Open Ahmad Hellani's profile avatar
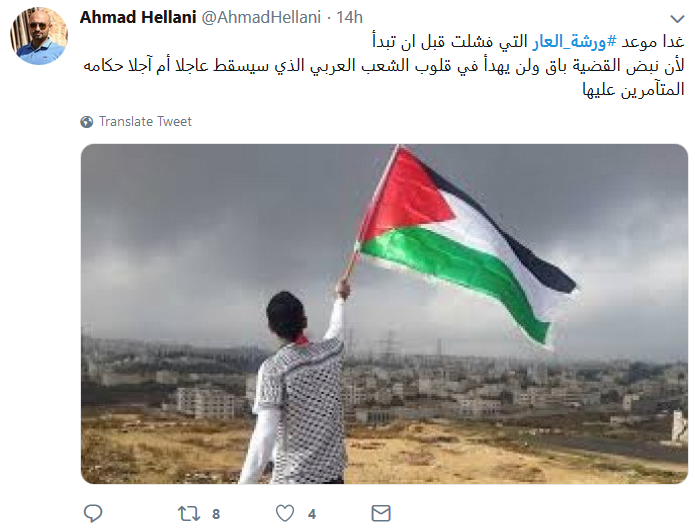This screenshot has width=695, height=531. [39, 36]
